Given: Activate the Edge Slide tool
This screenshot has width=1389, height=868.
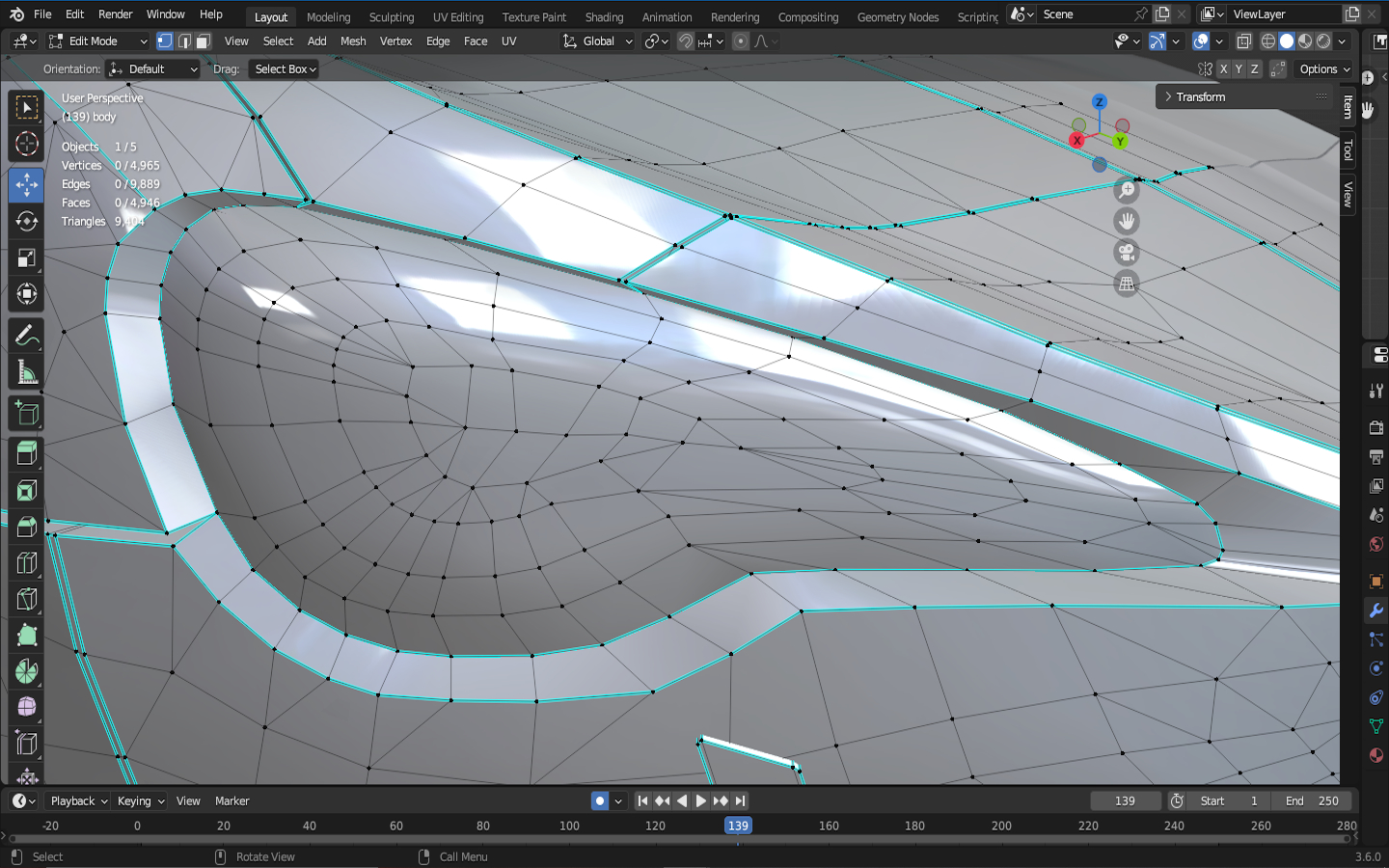Looking at the screenshot, I should pos(26,744).
